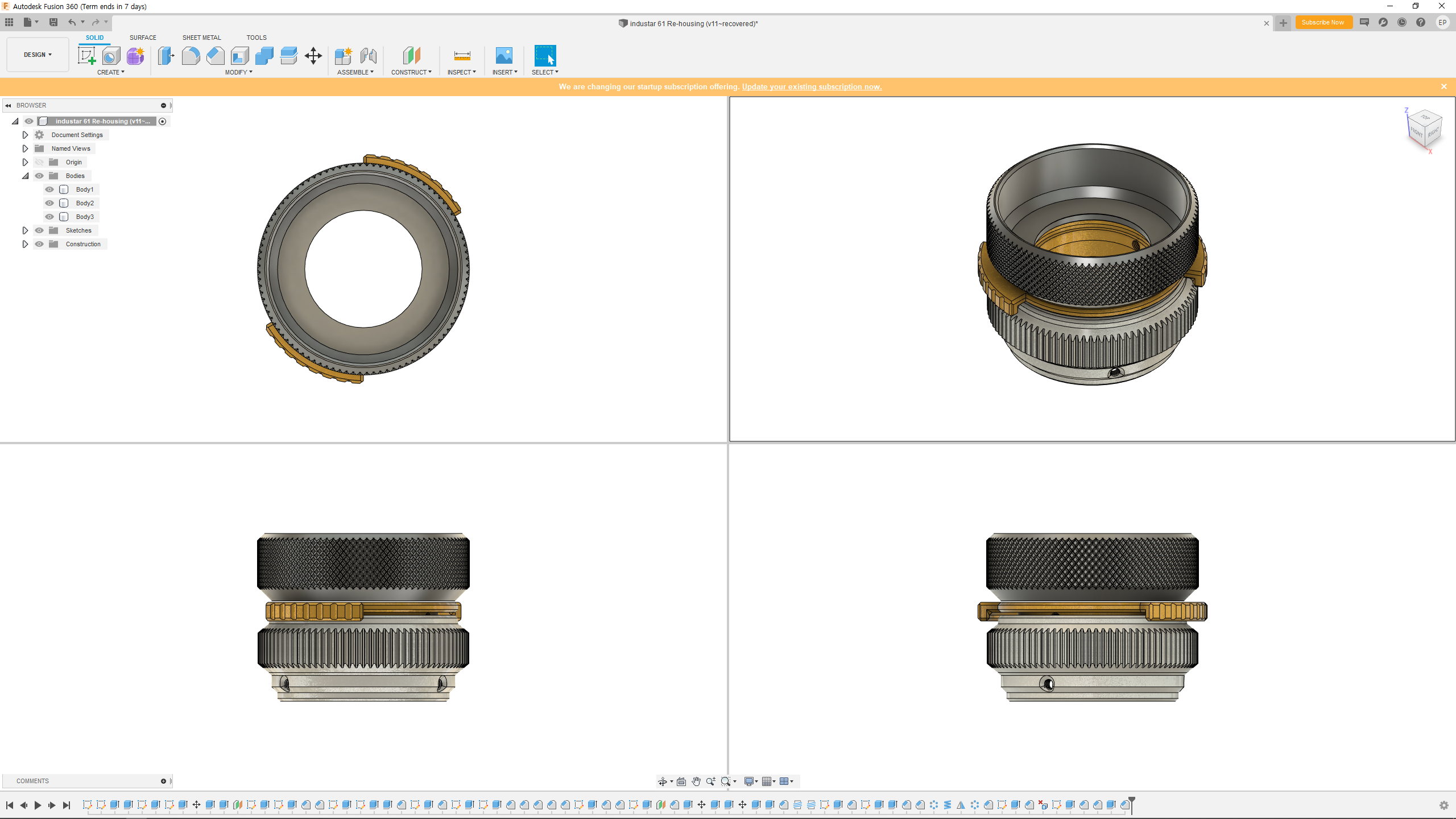Click the Move/Copy arrows icon
The image size is (1456, 819).
(313, 56)
